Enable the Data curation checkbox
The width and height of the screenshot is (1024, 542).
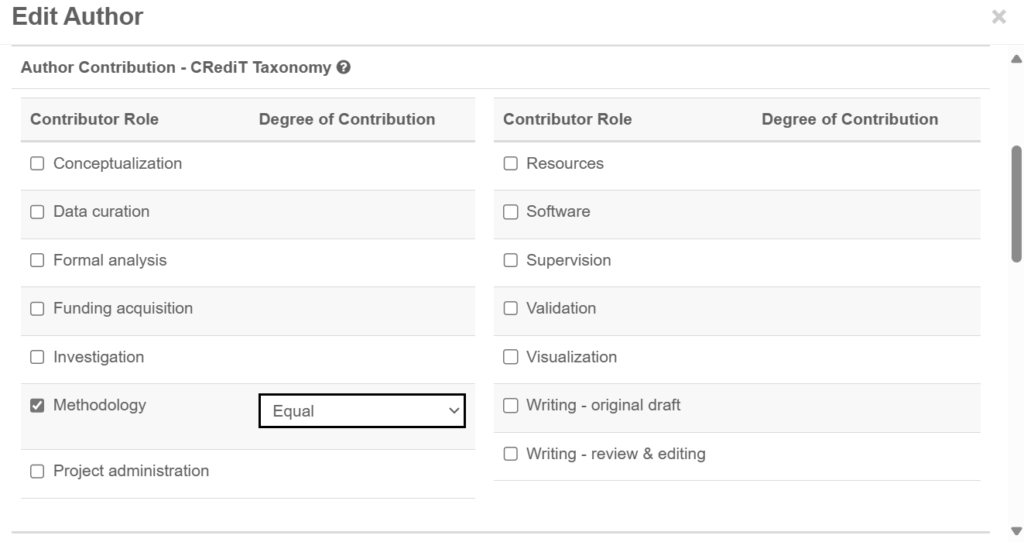[37, 212]
